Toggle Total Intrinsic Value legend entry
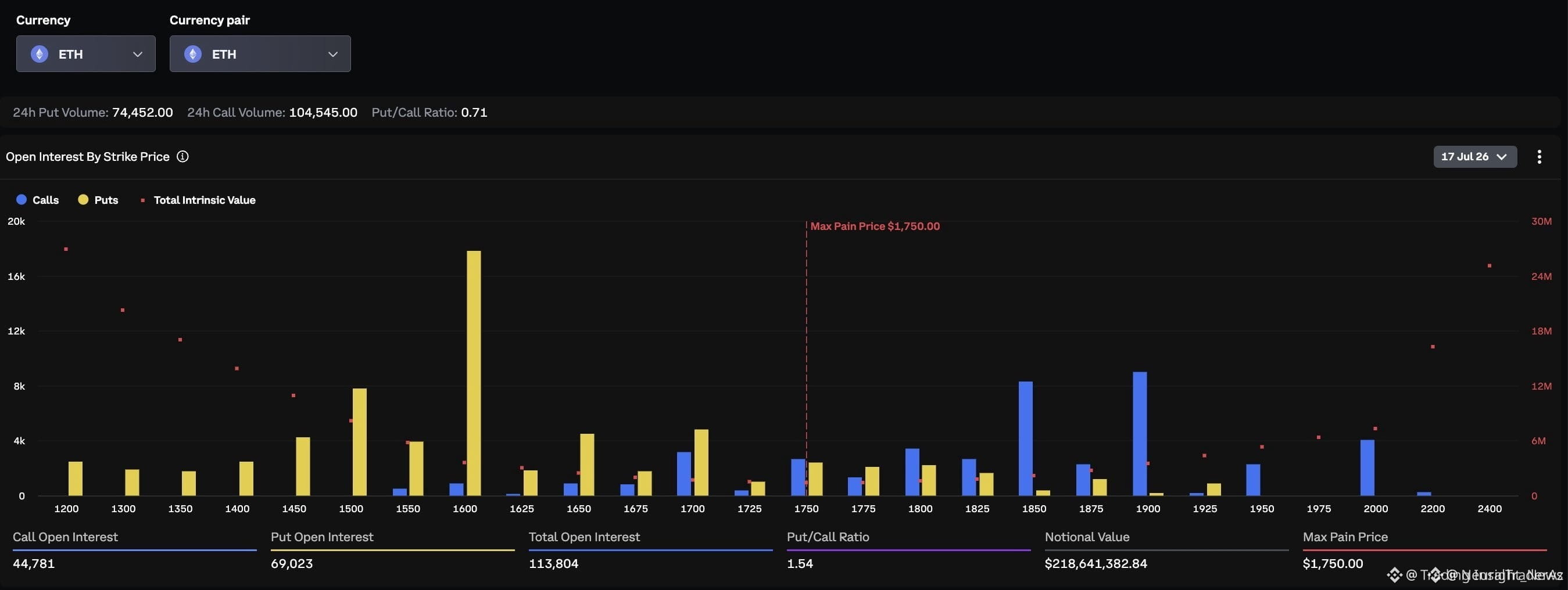The image size is (1568, 590). [198, 200]
